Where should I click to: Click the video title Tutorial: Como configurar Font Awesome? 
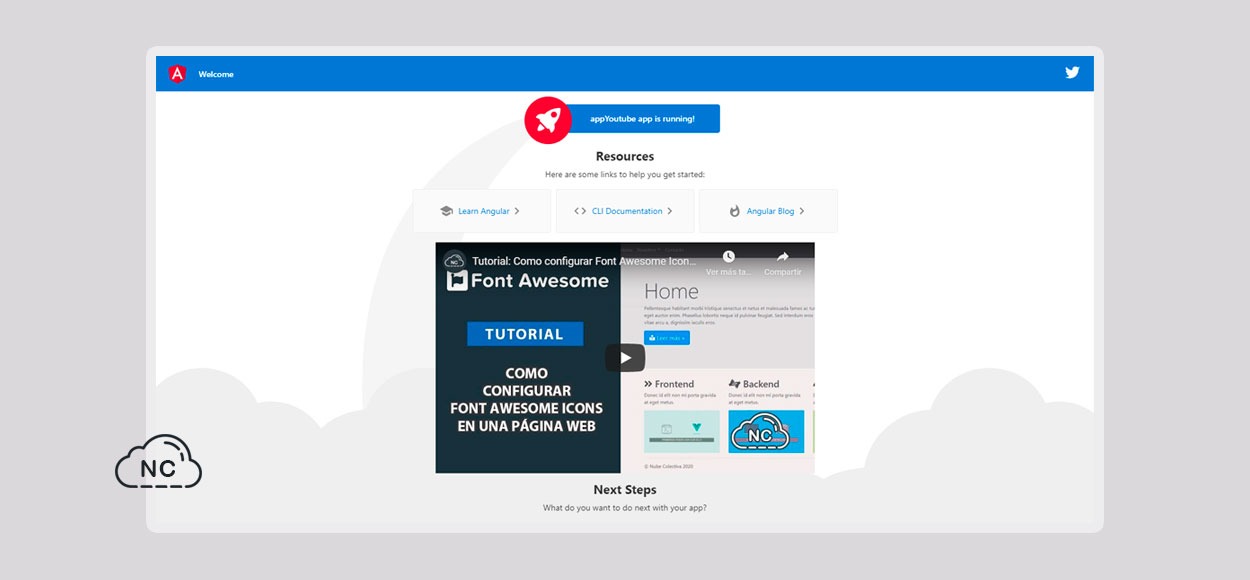(584, 261)
